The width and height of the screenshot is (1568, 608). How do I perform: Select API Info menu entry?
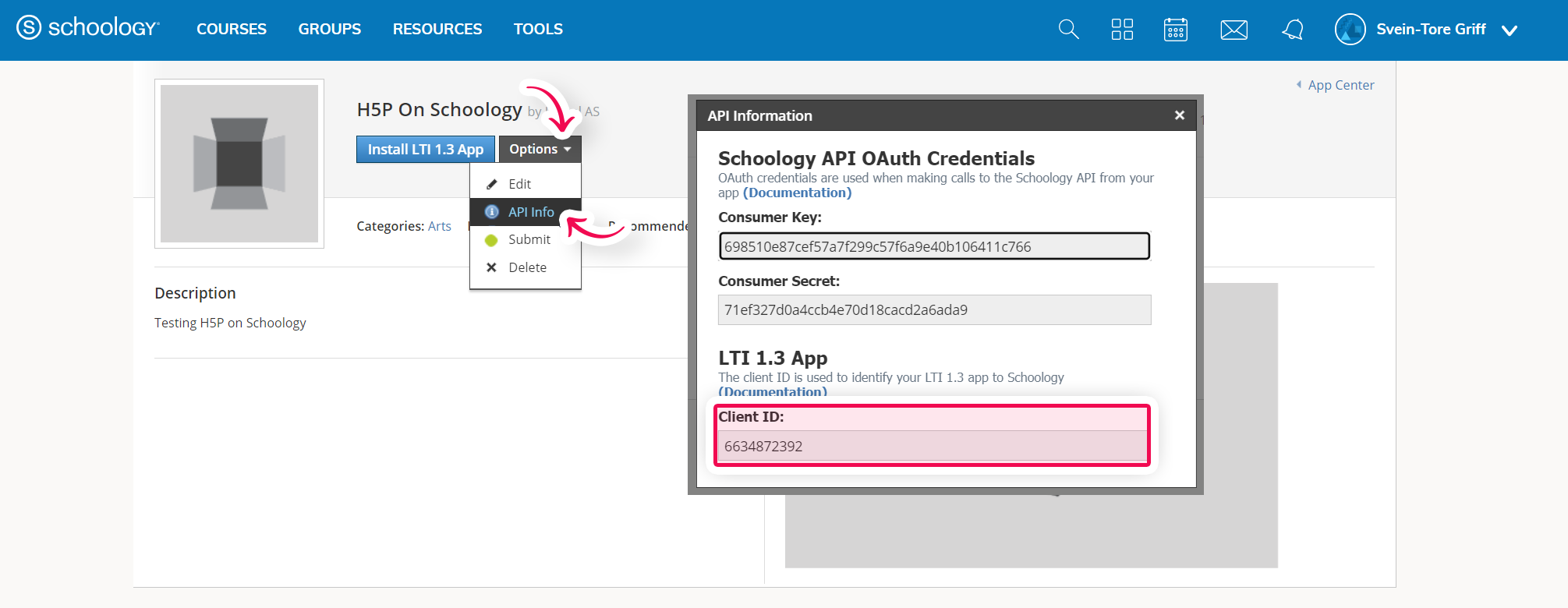[x=526, y=212]
